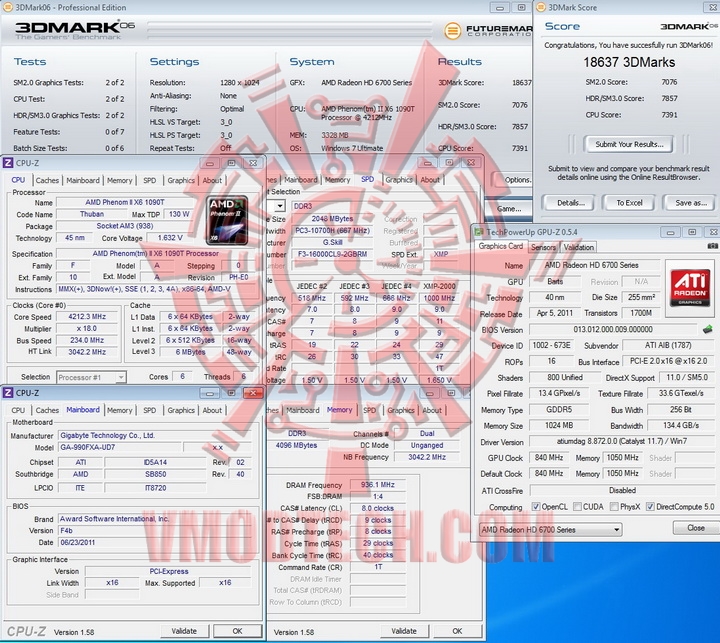Click the DRAM Frequency 936.1 MHz value
720x643 pixels.
click(x=377, y=485)
